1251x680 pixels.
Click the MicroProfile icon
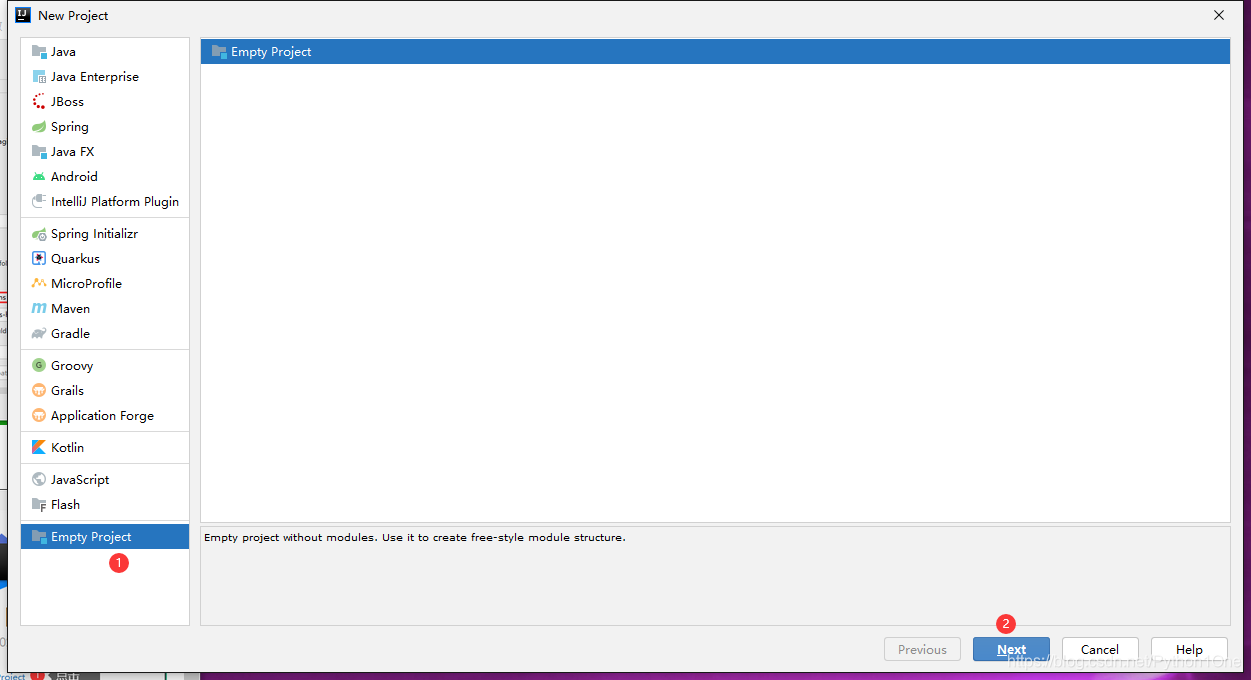tap(39, 284)
